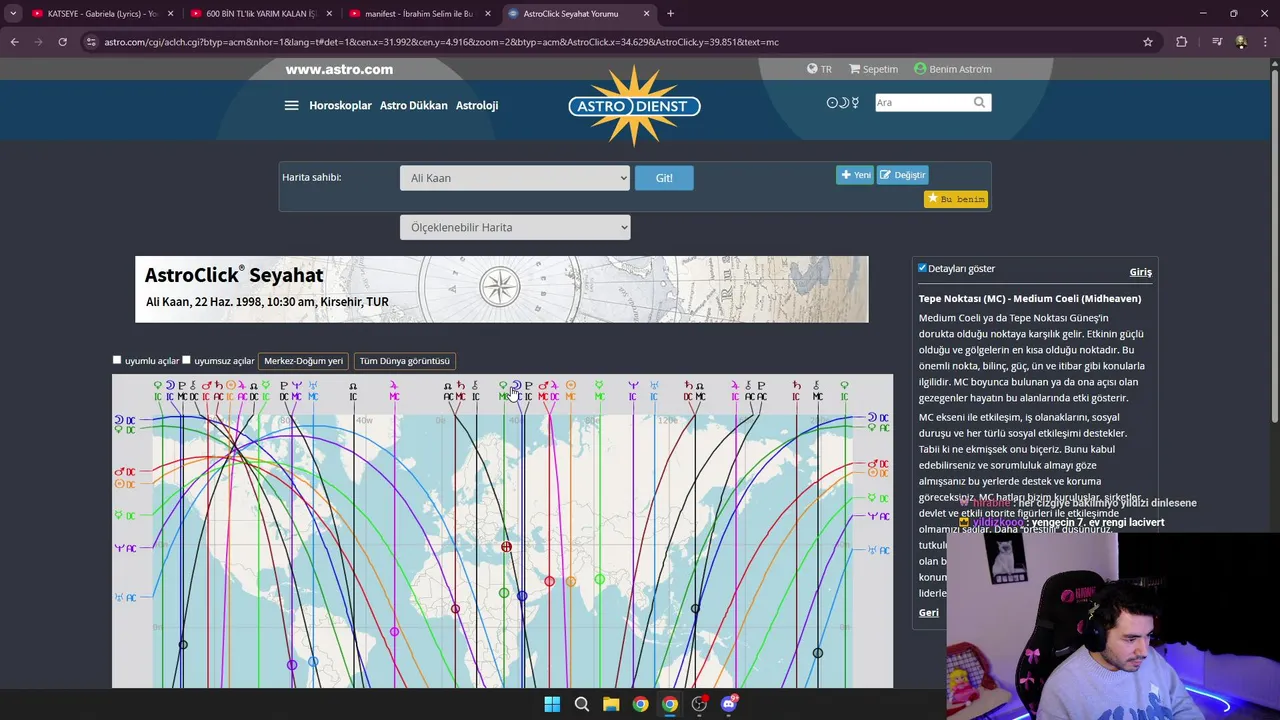Select the Uranus MC line label
Viewport: 1280px width, 720px height.
pyautogui.click(x=313, y=391)
